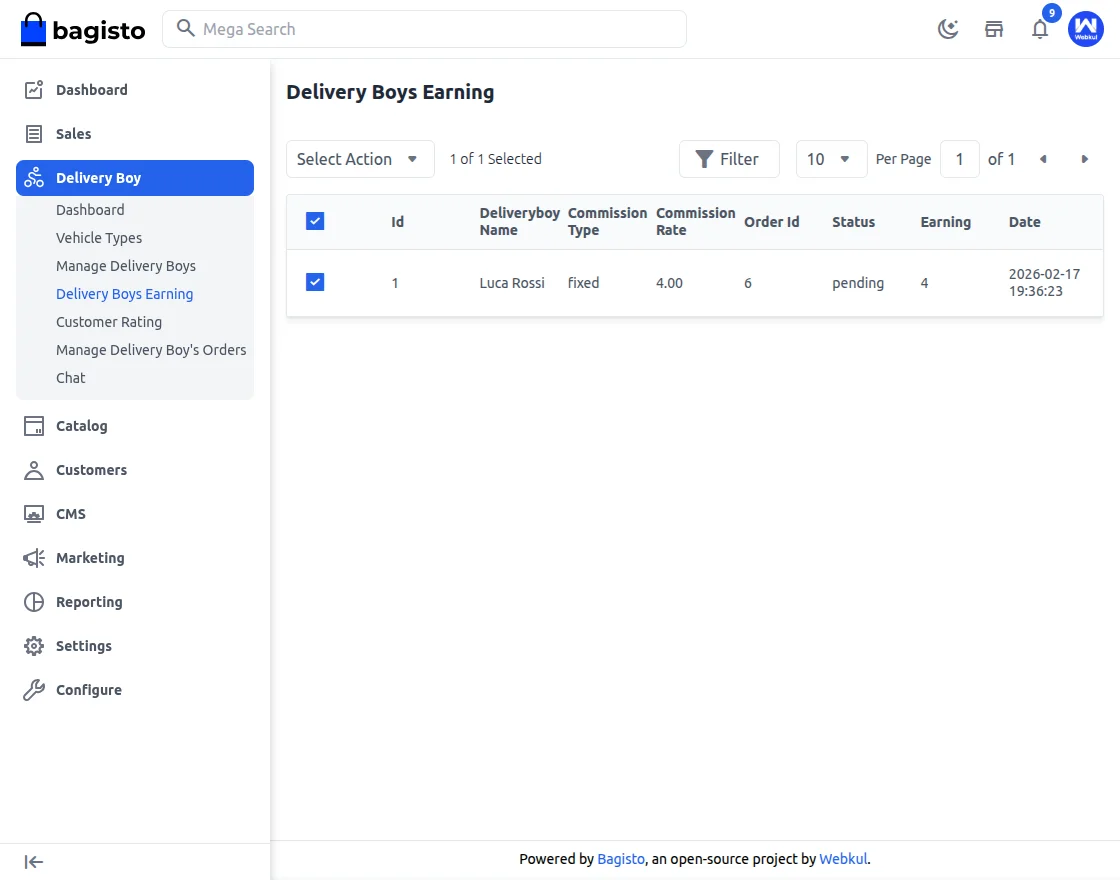Viewport: 1120px width, 880px height.
Task: Open the Select Action dropdown
Action: tap(360, 159)
